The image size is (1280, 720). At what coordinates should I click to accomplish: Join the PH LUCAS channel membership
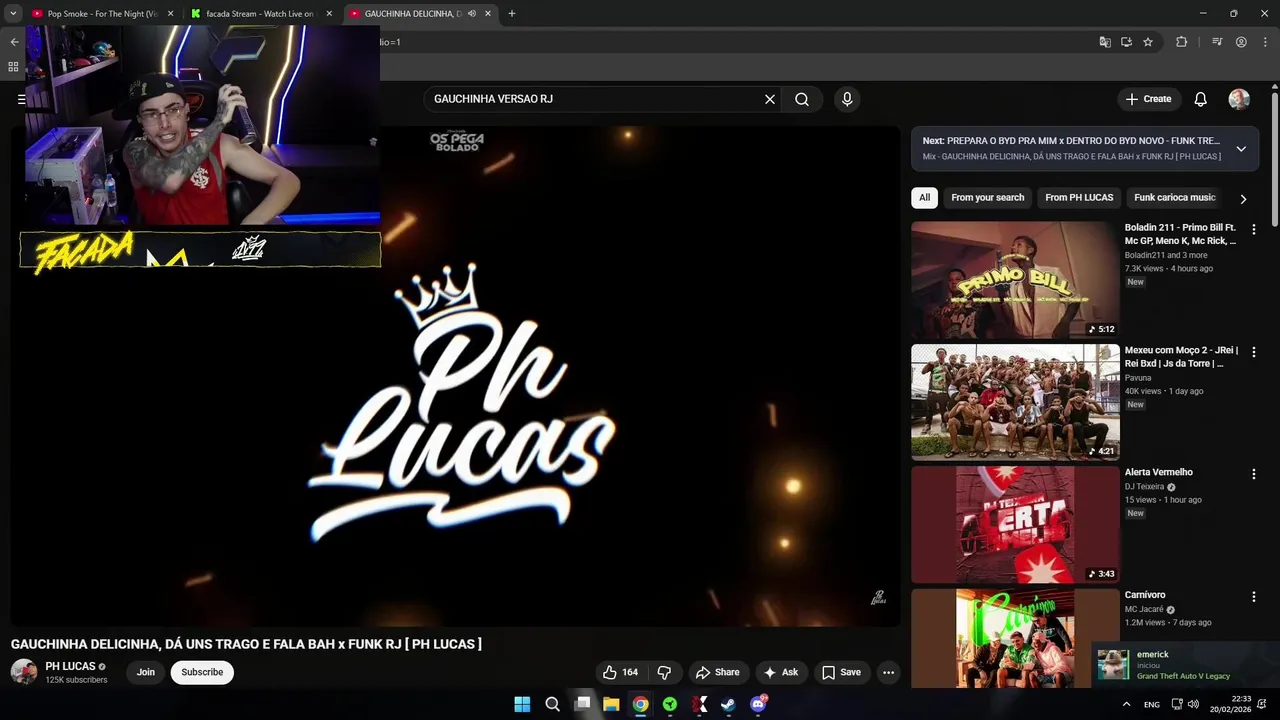pos(146,672)
